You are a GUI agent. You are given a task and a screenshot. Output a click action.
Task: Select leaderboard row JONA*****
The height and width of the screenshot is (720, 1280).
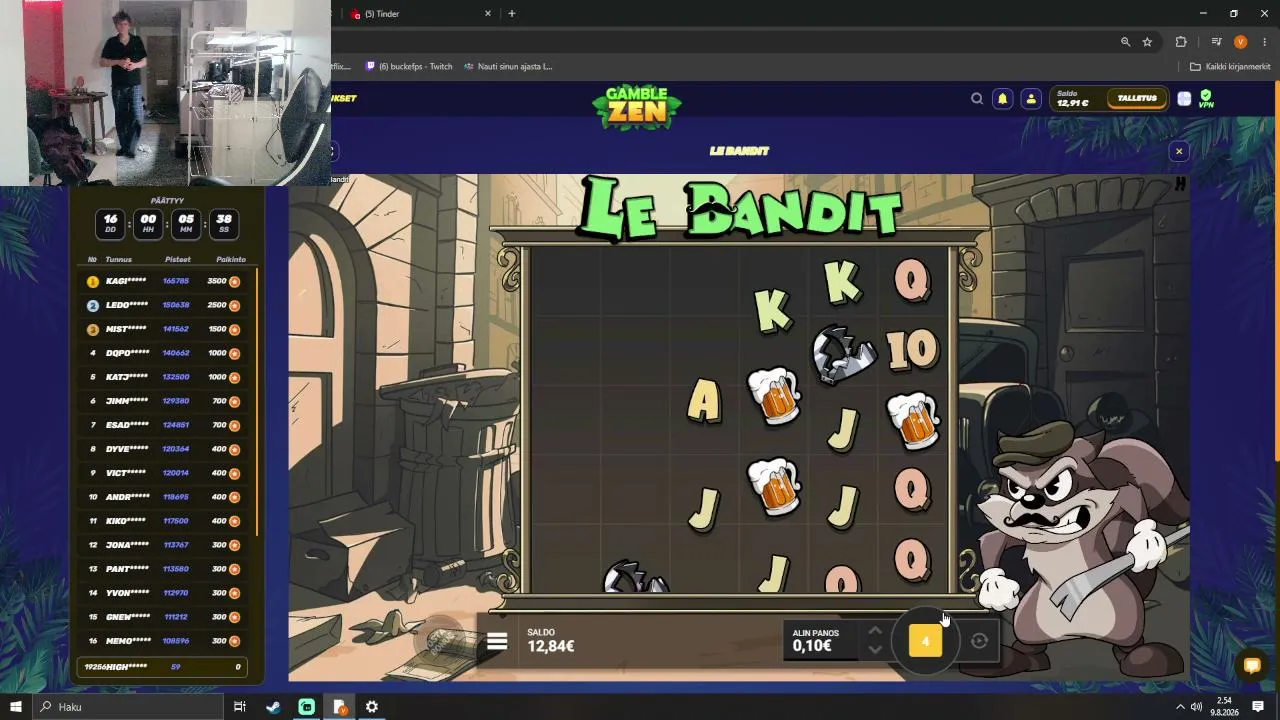(164, 545)
